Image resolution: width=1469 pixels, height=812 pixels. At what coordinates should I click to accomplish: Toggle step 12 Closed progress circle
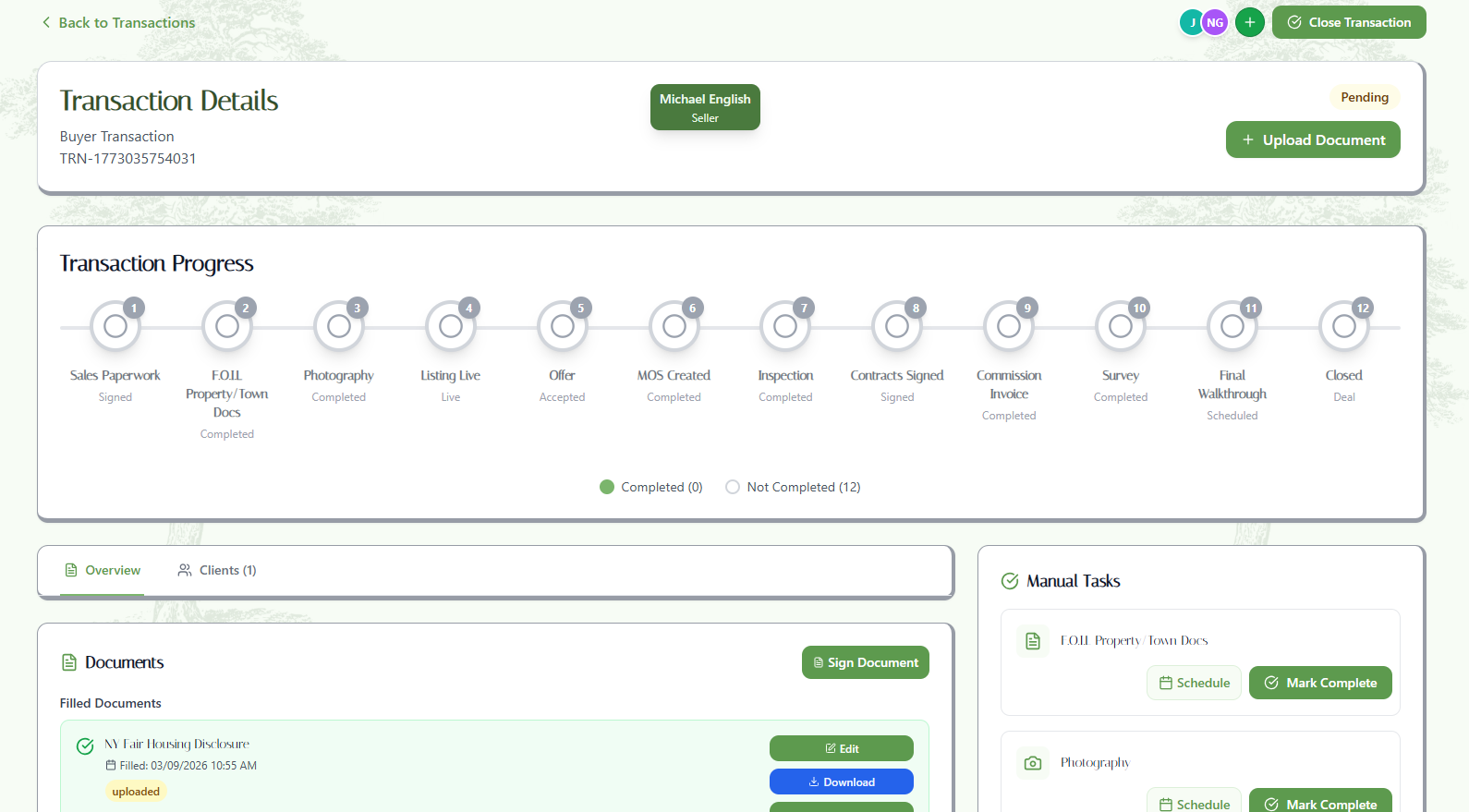point(1343,326)
